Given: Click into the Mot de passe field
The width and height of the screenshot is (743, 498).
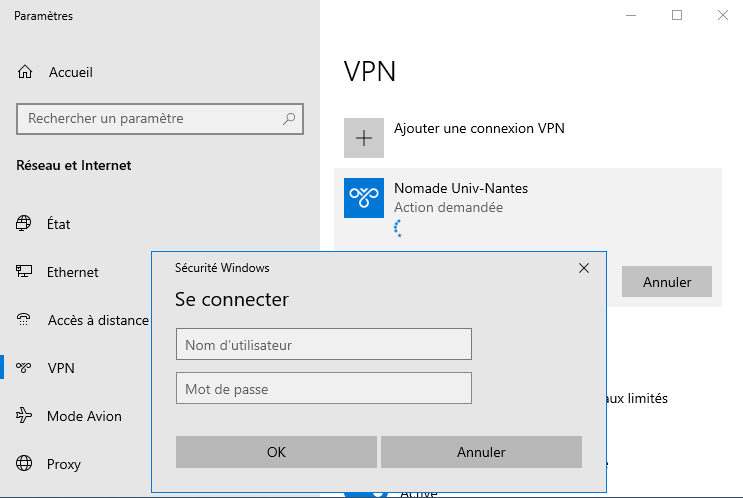Looking at the screenshot, I should pyautogui.click(x=323, y=388).
